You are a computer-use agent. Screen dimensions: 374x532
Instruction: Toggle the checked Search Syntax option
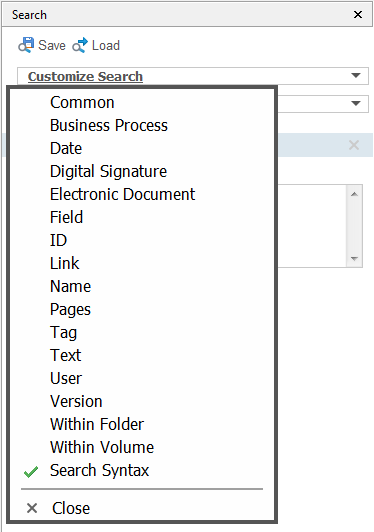click(x=99, y=471)
